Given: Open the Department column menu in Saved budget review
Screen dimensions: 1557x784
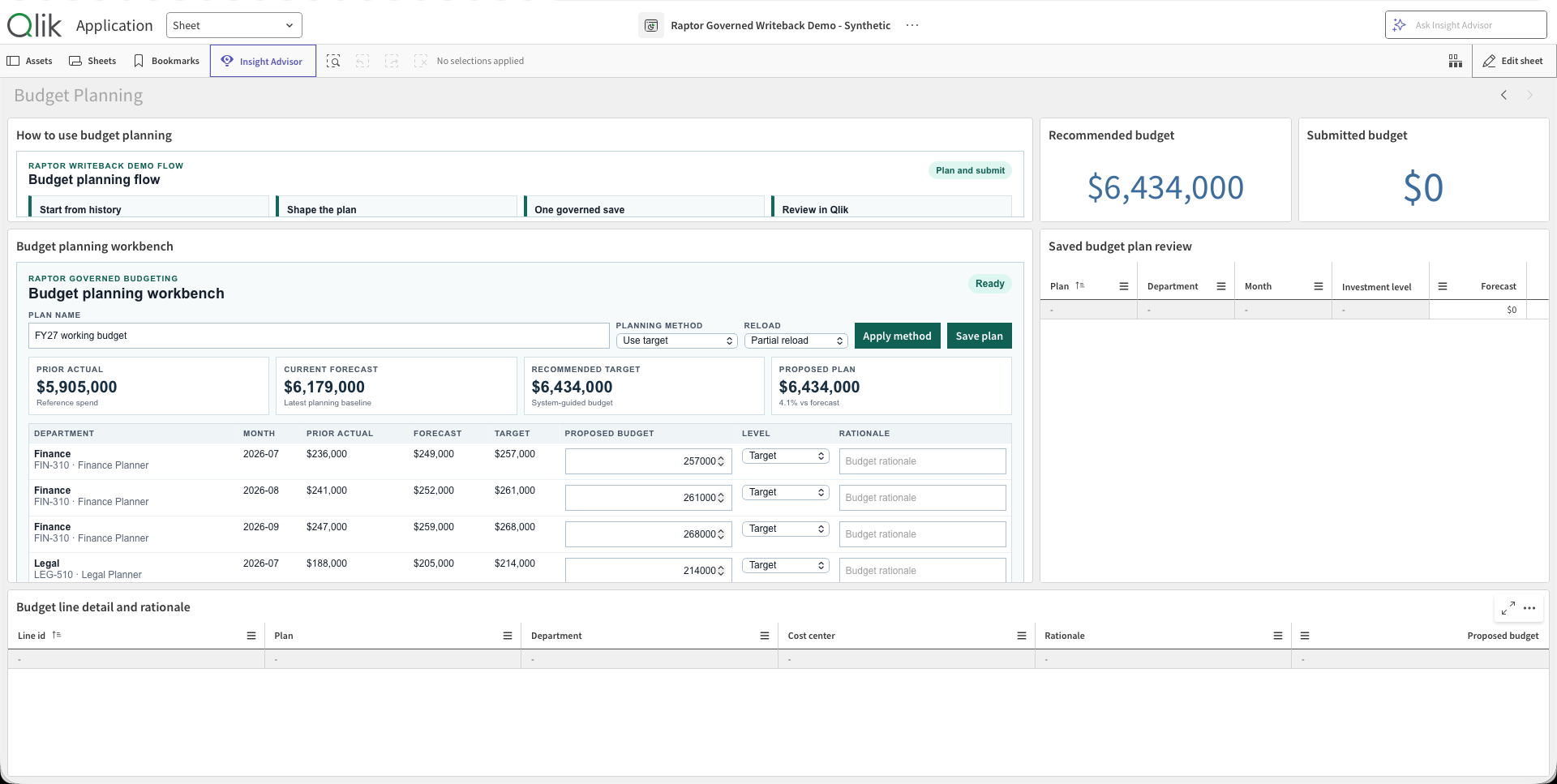Looking at the screenshot, I should (x=1221, y=286).
